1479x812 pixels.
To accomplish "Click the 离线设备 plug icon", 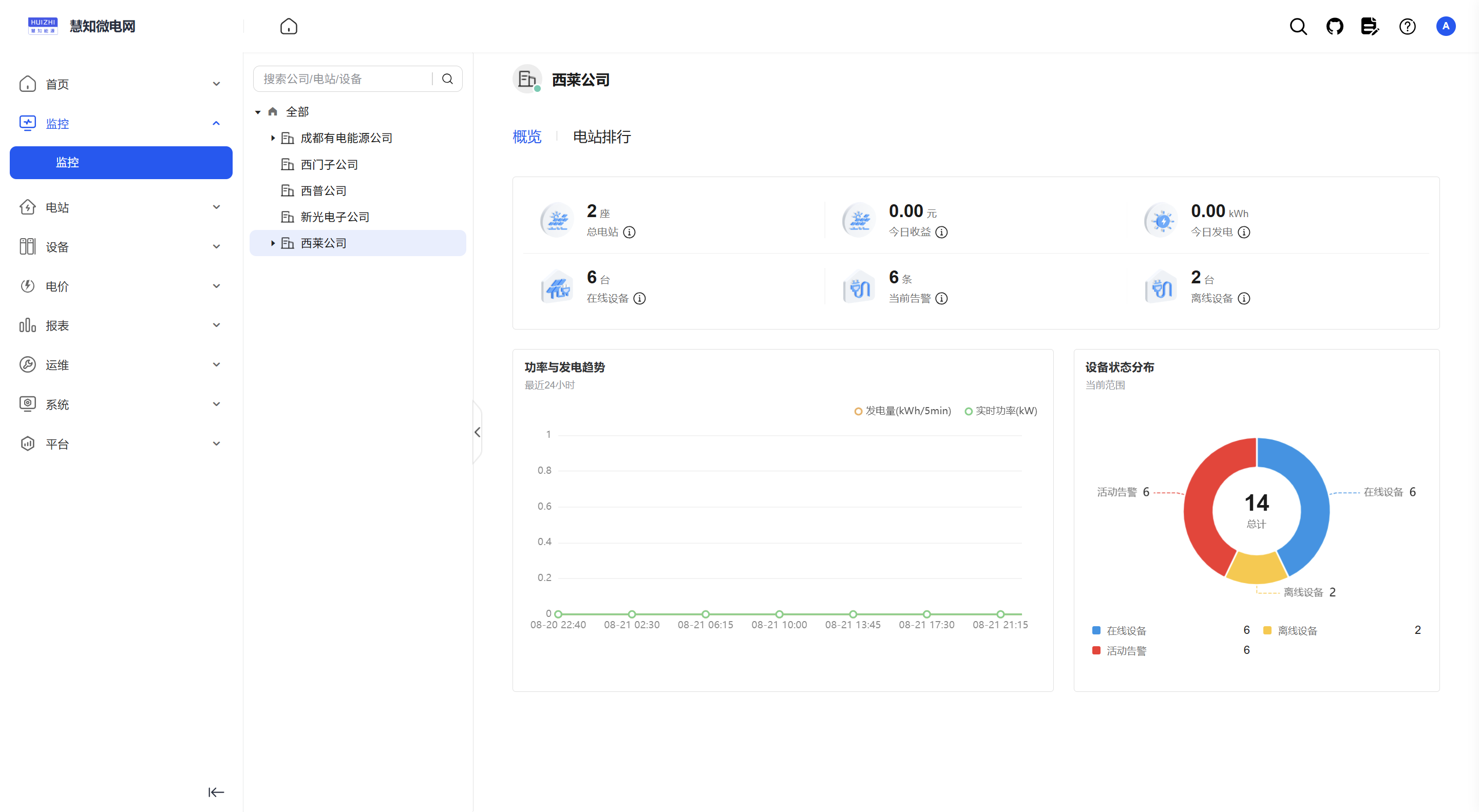I will [1162, 287].
